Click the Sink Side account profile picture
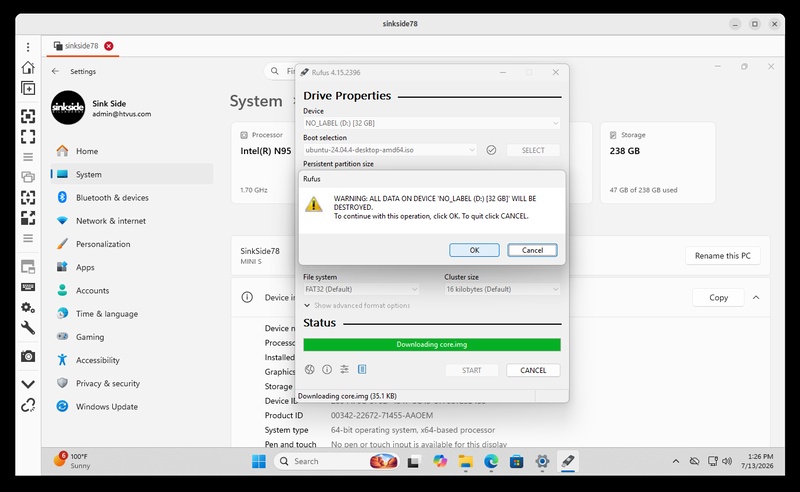The width and height of the screenshot is (800, 492). (x=68, y=108)
